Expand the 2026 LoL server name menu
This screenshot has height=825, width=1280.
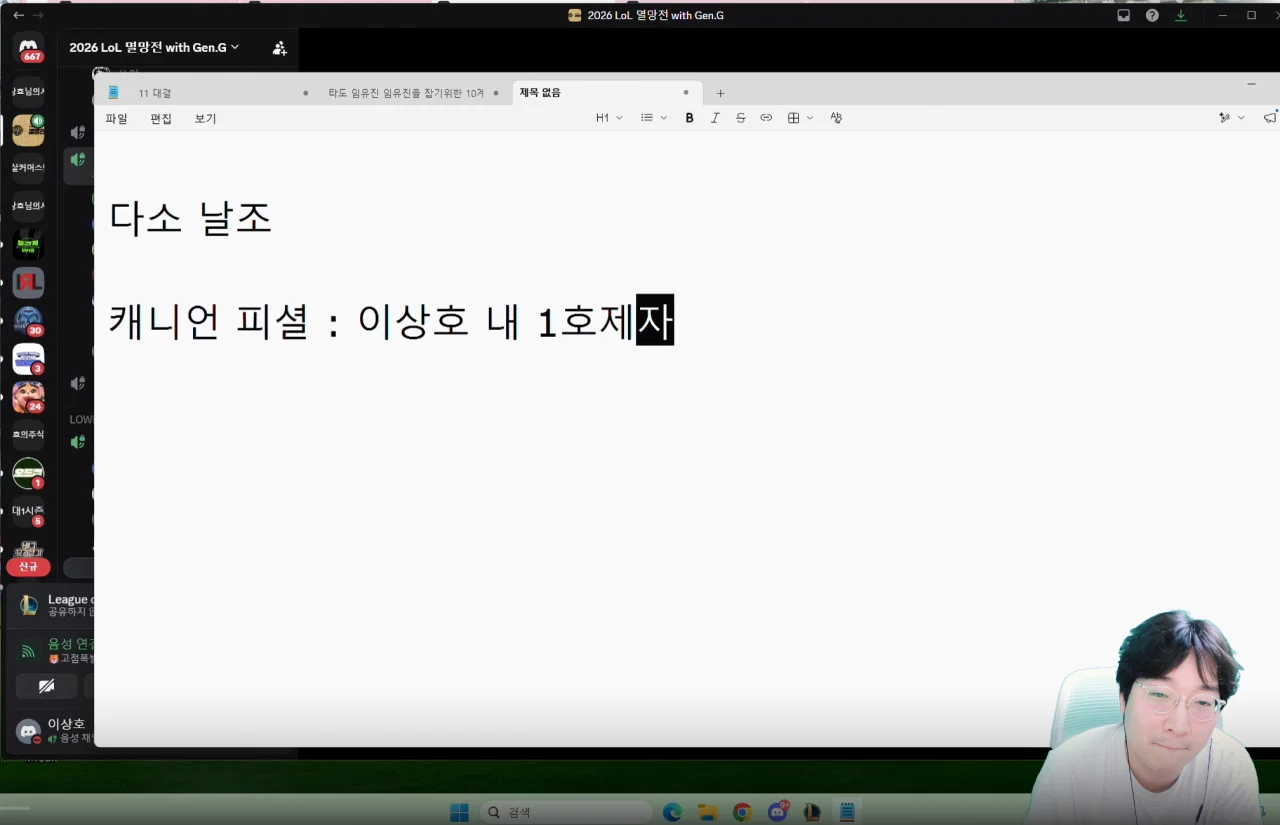tap(154, 47)
